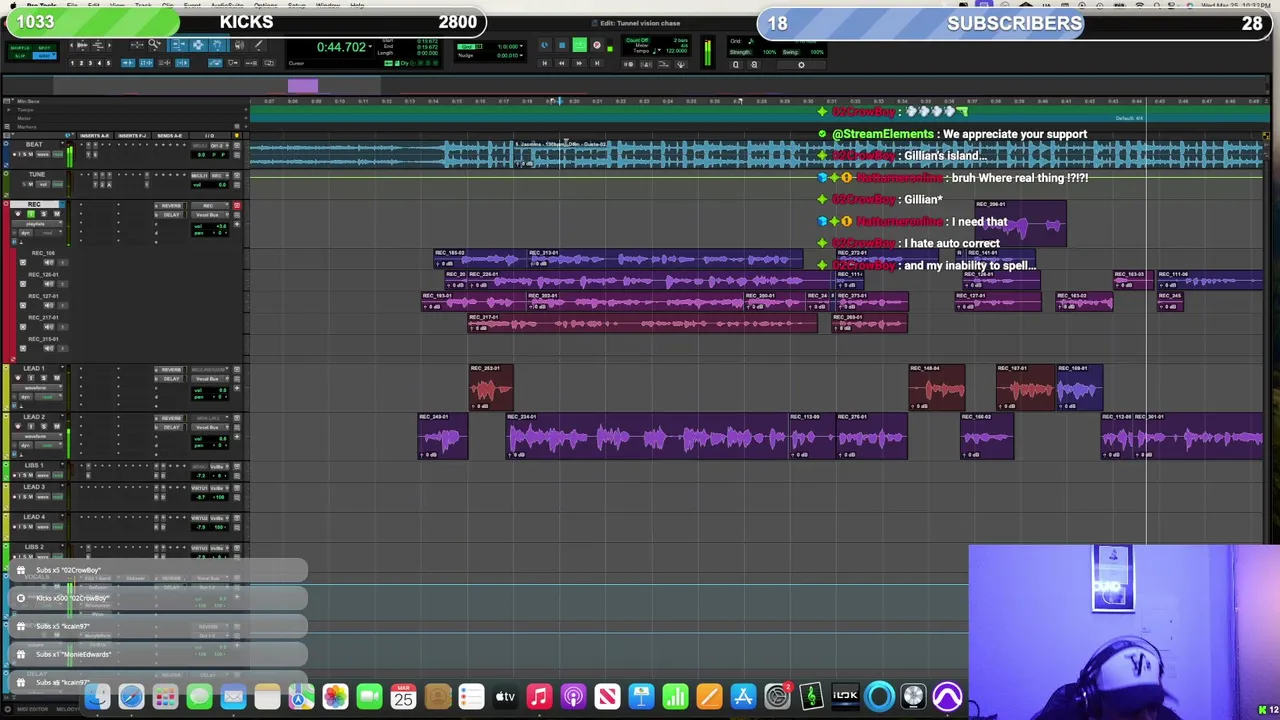Image resolution: width=1280 pixels, height=720 pixels.
Task: Open the AudioSuite menu
Action: pyautogui.click(x=228, y=5)
